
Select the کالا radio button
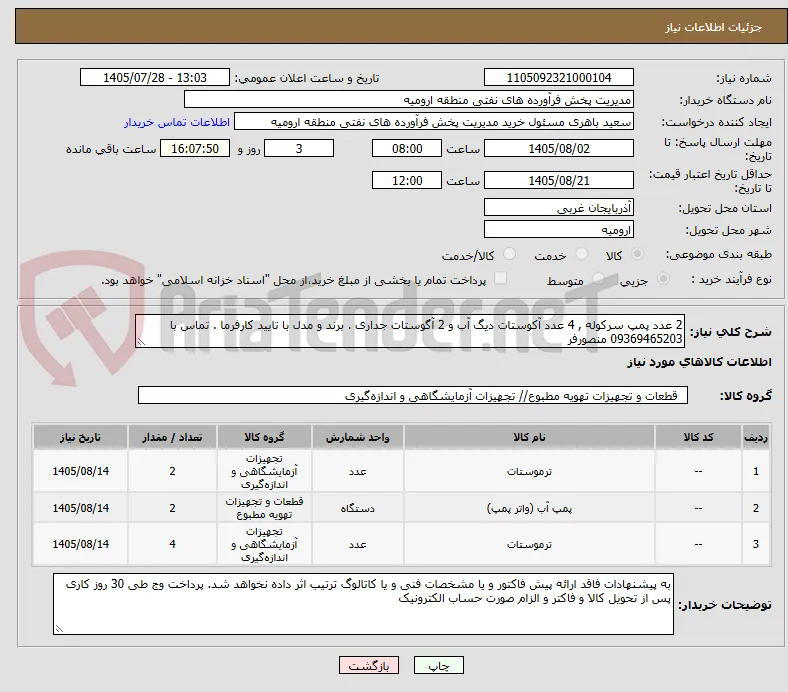[637, 254]
